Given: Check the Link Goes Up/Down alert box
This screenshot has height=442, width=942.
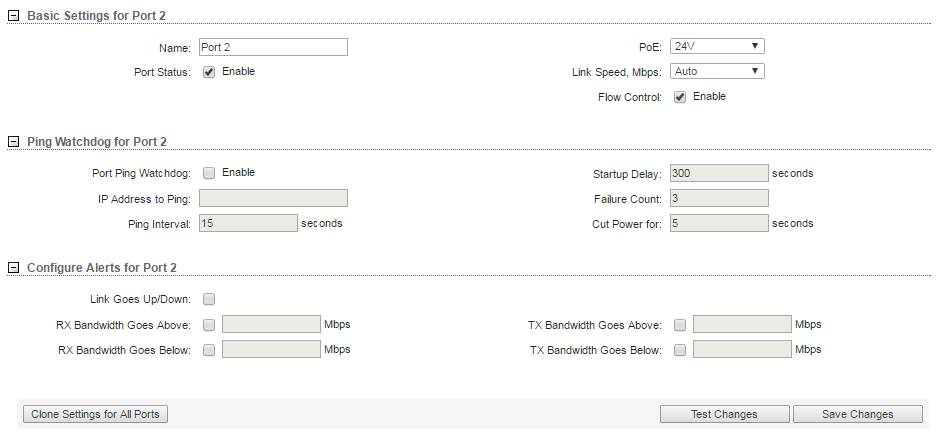Looking at the screenshot, I should 209,299.
